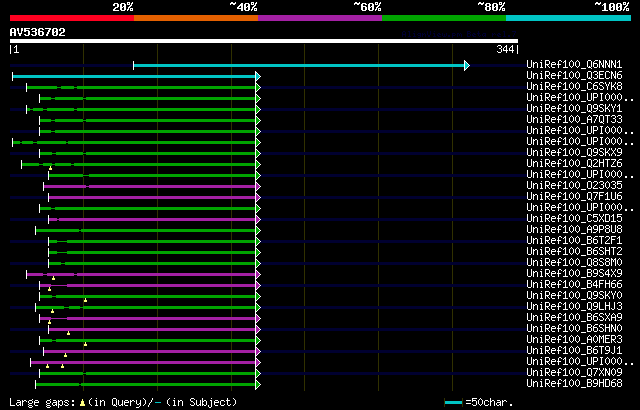Click the query end position label 344
Image resolution: width=640 pixels, height=410 pixels.
click(x=505, y=49)
